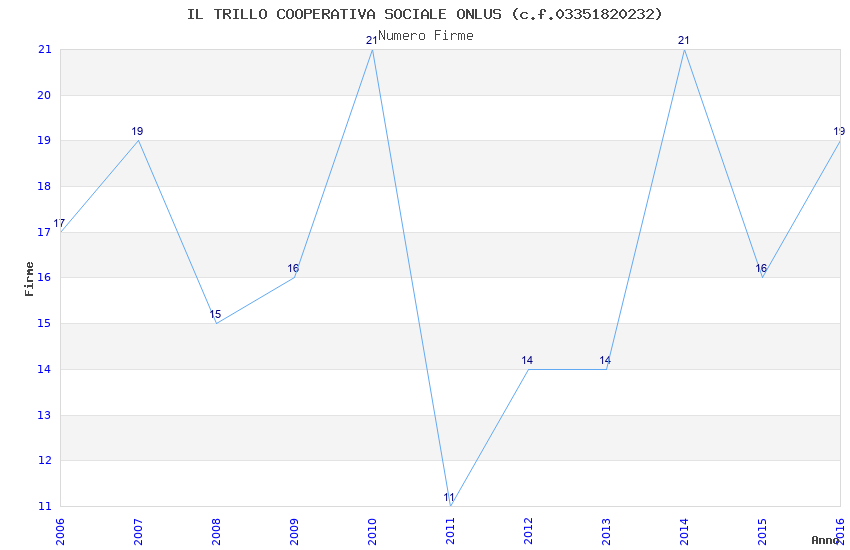Select year 2010 on x-axis
The width and height of the screenshot is (850, 550).
[x=372, y=532]
